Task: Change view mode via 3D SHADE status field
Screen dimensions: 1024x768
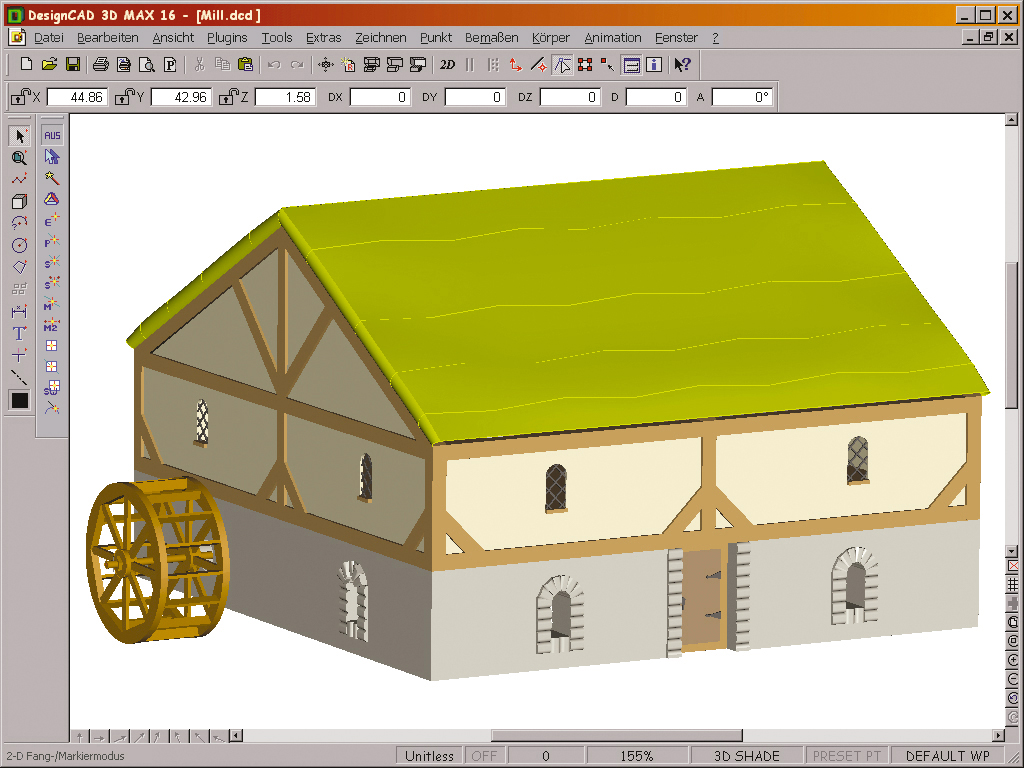Action: click(748, 755)
